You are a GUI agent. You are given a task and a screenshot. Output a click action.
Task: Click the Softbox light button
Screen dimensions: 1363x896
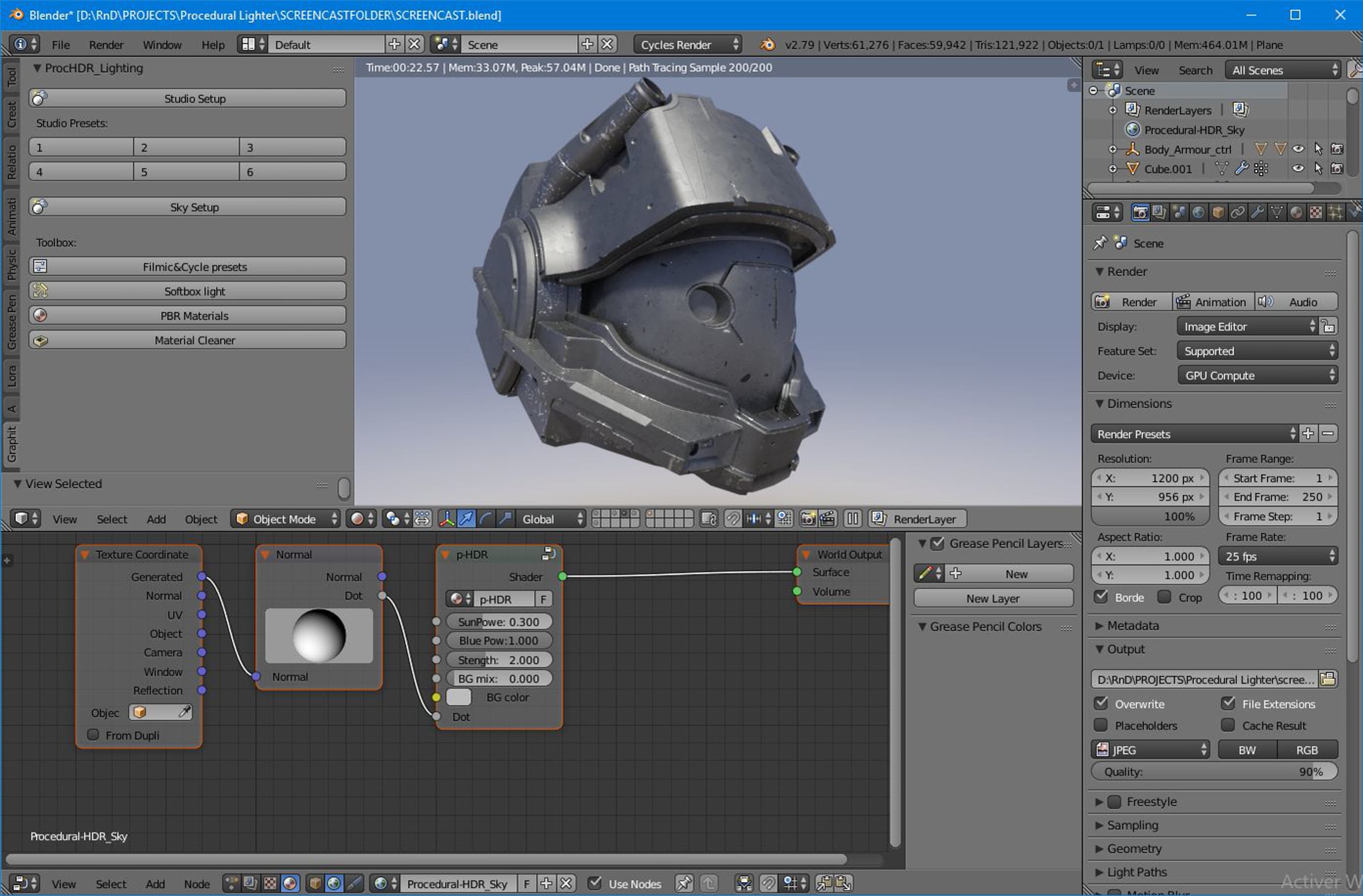(187, 291)
